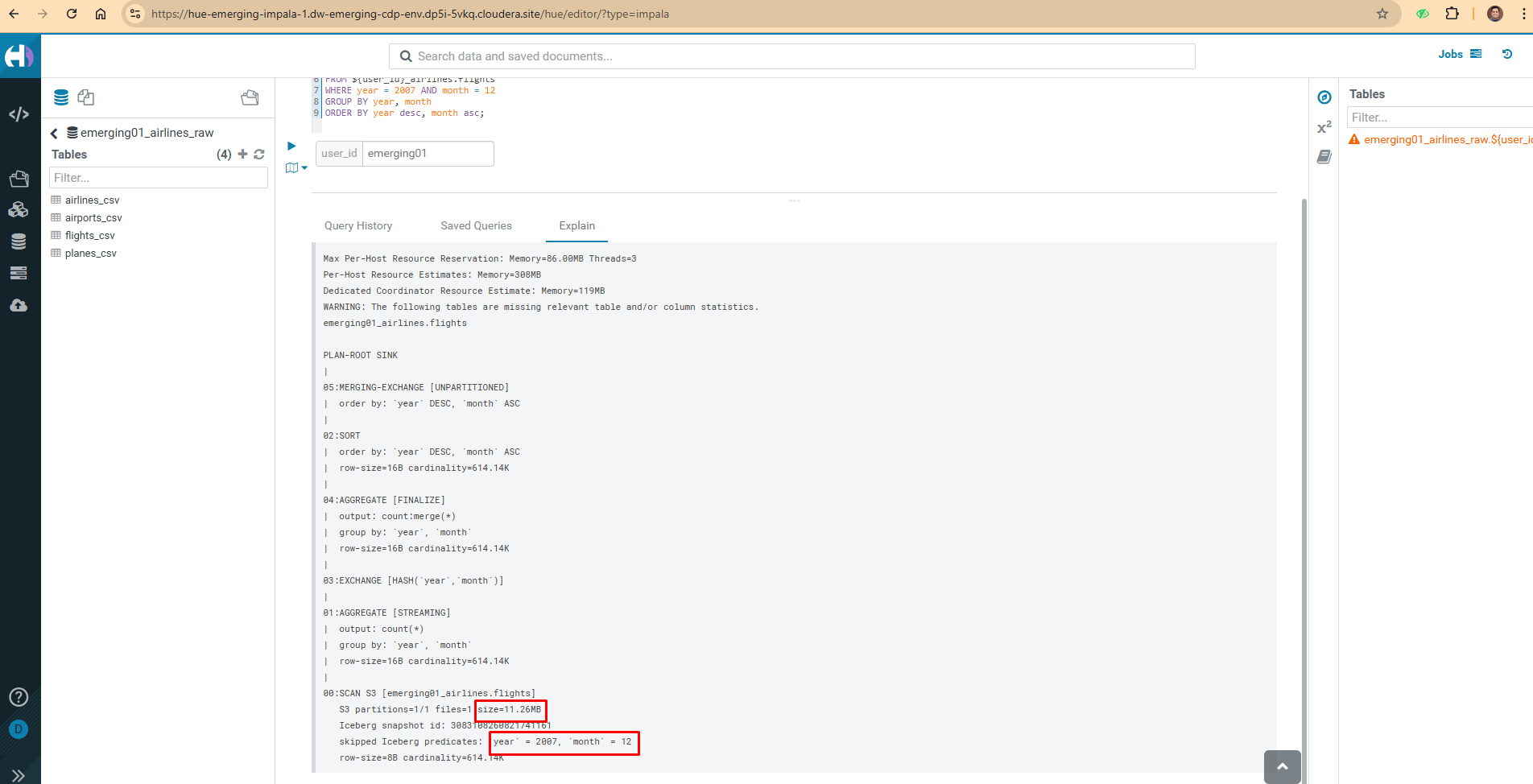
Task: Open the Jobs link
Action: point(1460,54)
